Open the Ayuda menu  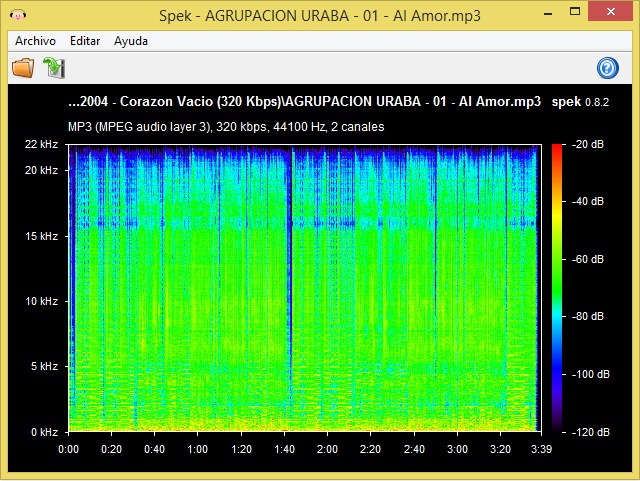point(131,41)
